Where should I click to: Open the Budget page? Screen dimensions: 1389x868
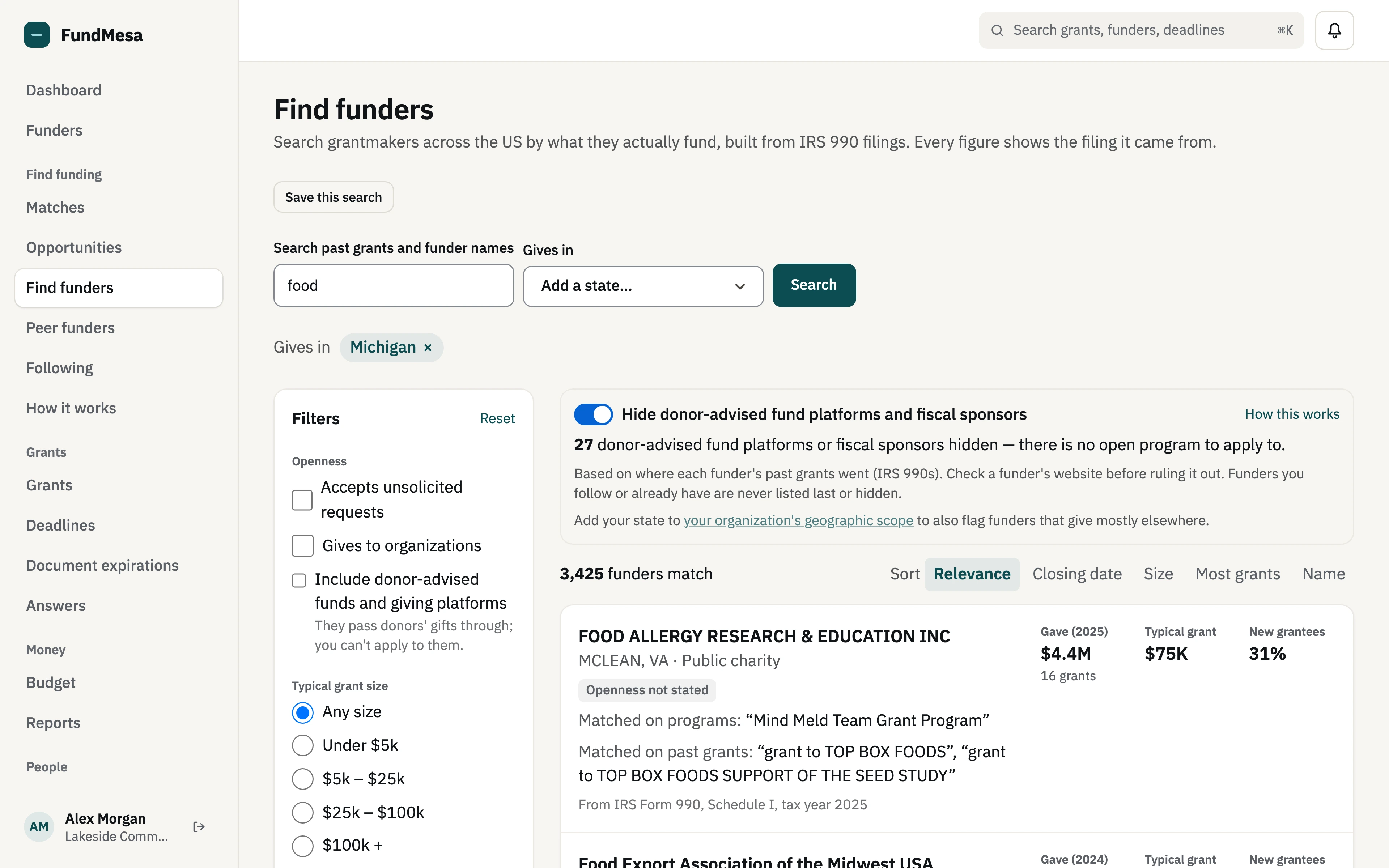(119, 683)
